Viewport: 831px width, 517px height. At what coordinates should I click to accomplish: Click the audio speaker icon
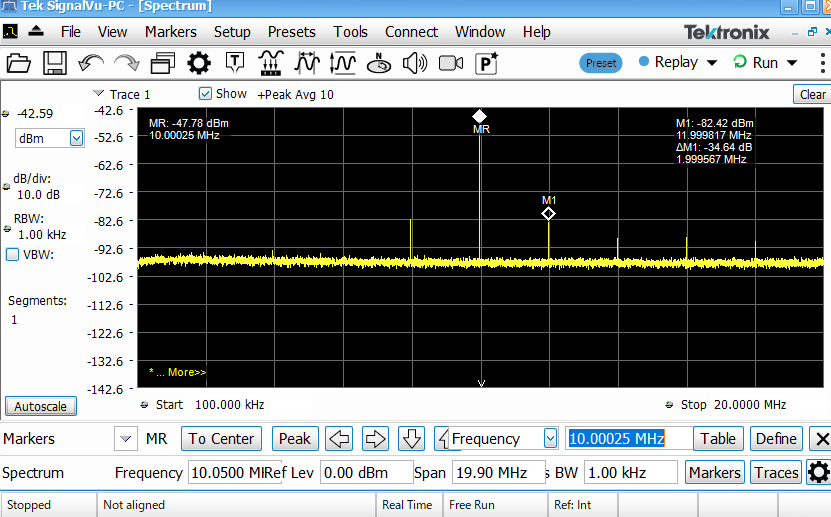pyautogui.click(x=415, y=63)
